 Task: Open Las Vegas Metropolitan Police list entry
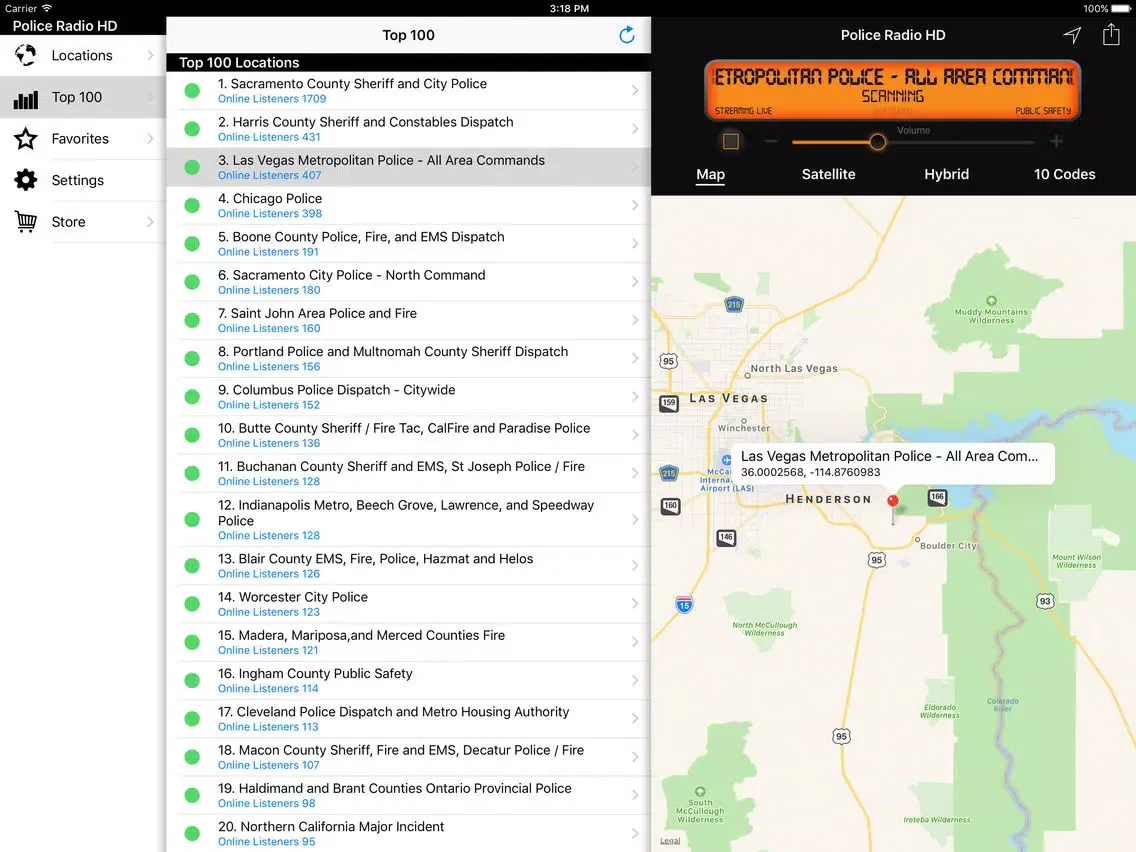point(409,167)
